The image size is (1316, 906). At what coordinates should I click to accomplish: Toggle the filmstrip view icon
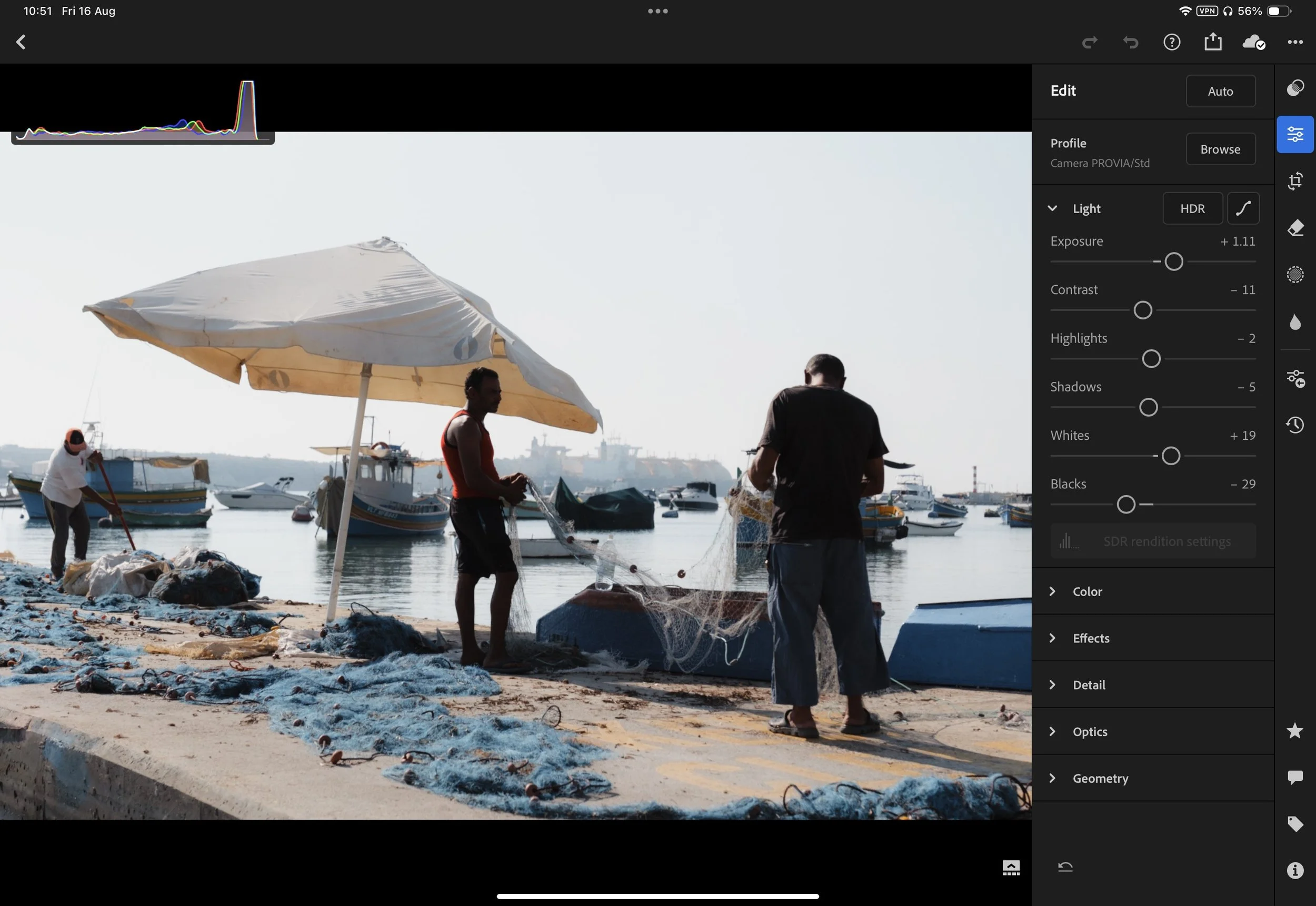tap(1011, 868)
